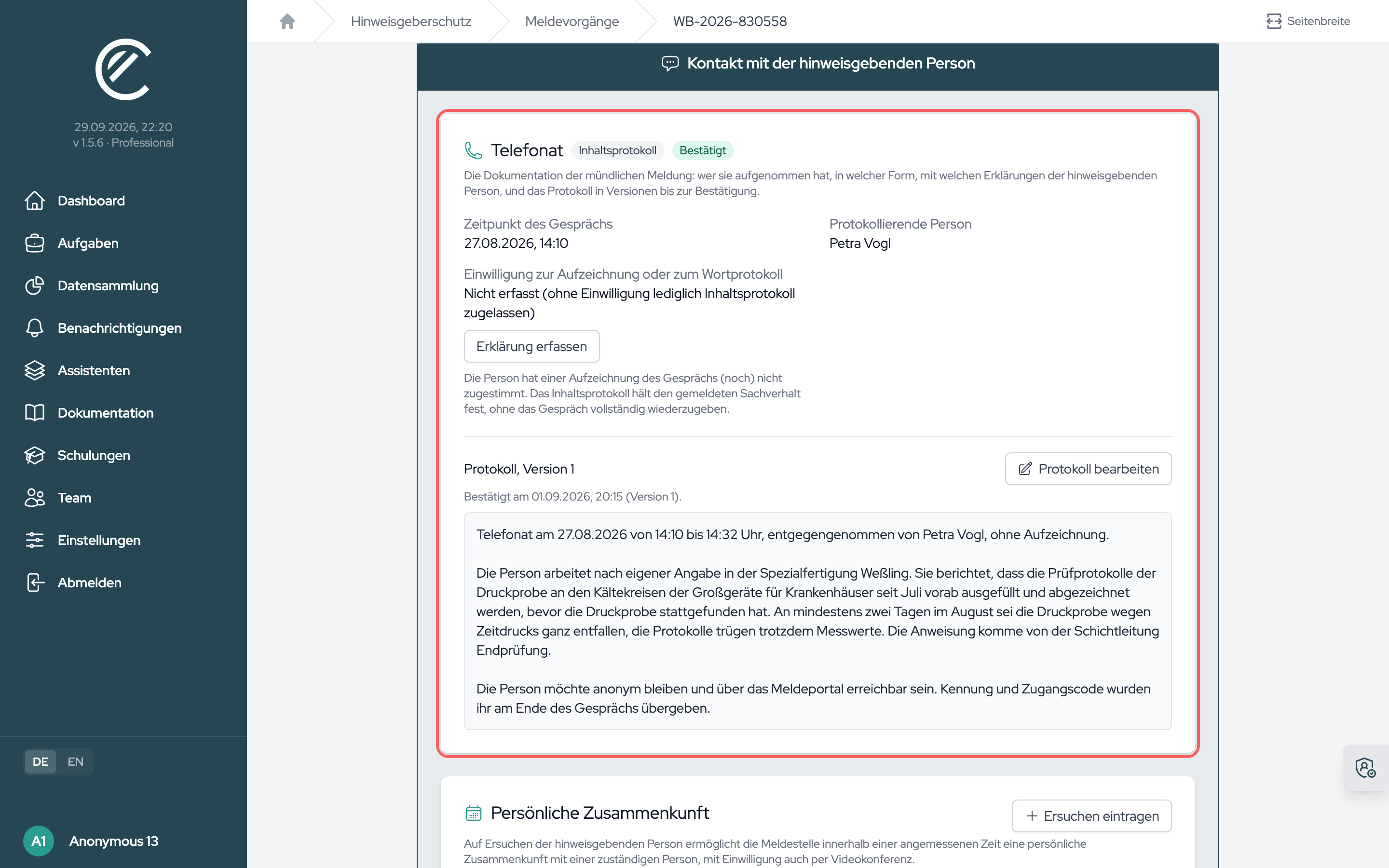Click the protocol text box content
This screenshot has width=1389, height=868.
coord(817,621)
